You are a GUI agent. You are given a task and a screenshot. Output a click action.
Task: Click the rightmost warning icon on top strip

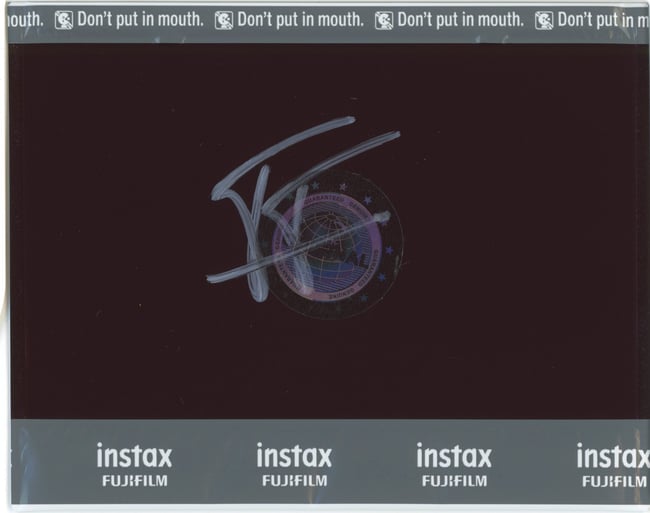click(544, 20)
